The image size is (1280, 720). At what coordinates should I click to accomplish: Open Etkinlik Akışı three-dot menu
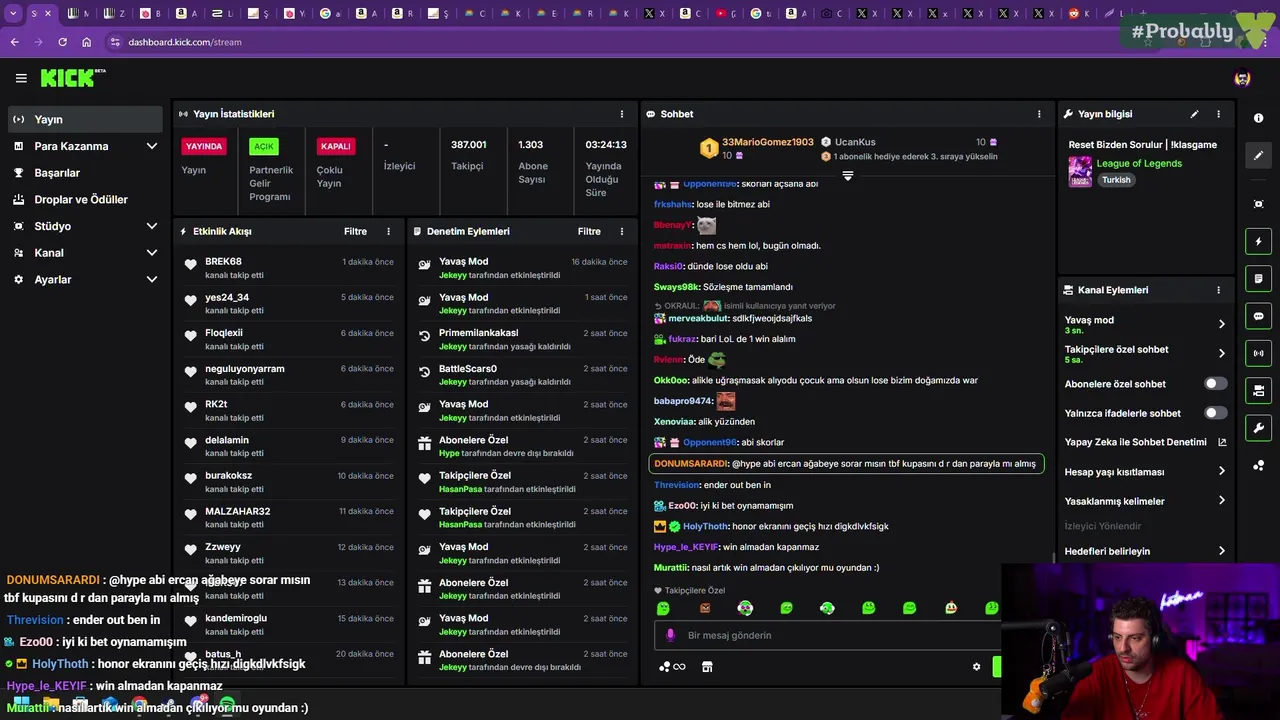click(x=389, y=231)
